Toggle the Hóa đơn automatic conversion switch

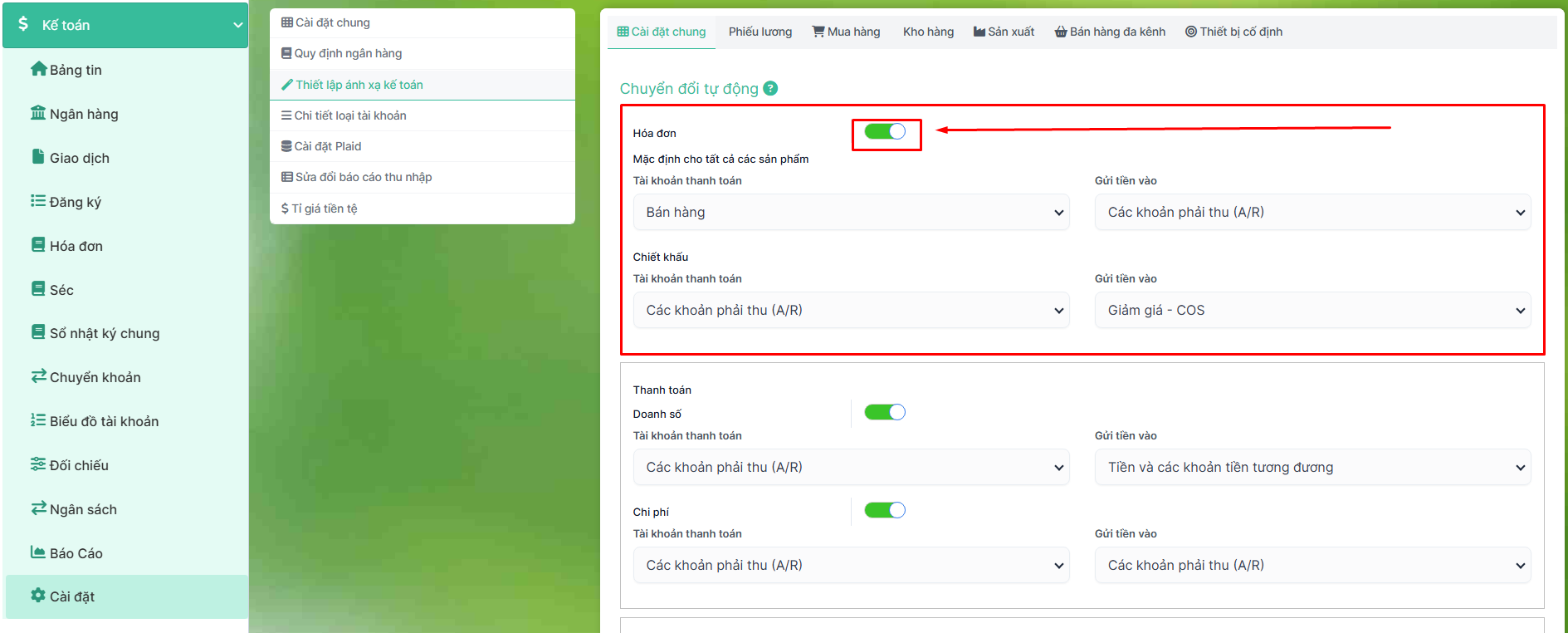[x=885, y=131]
